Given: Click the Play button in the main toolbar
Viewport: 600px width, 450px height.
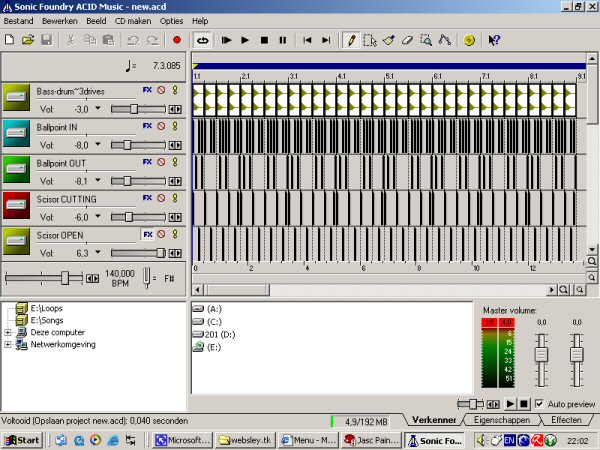Looking at the screenshot, I should pyautogui.click(x=245, y=40).
